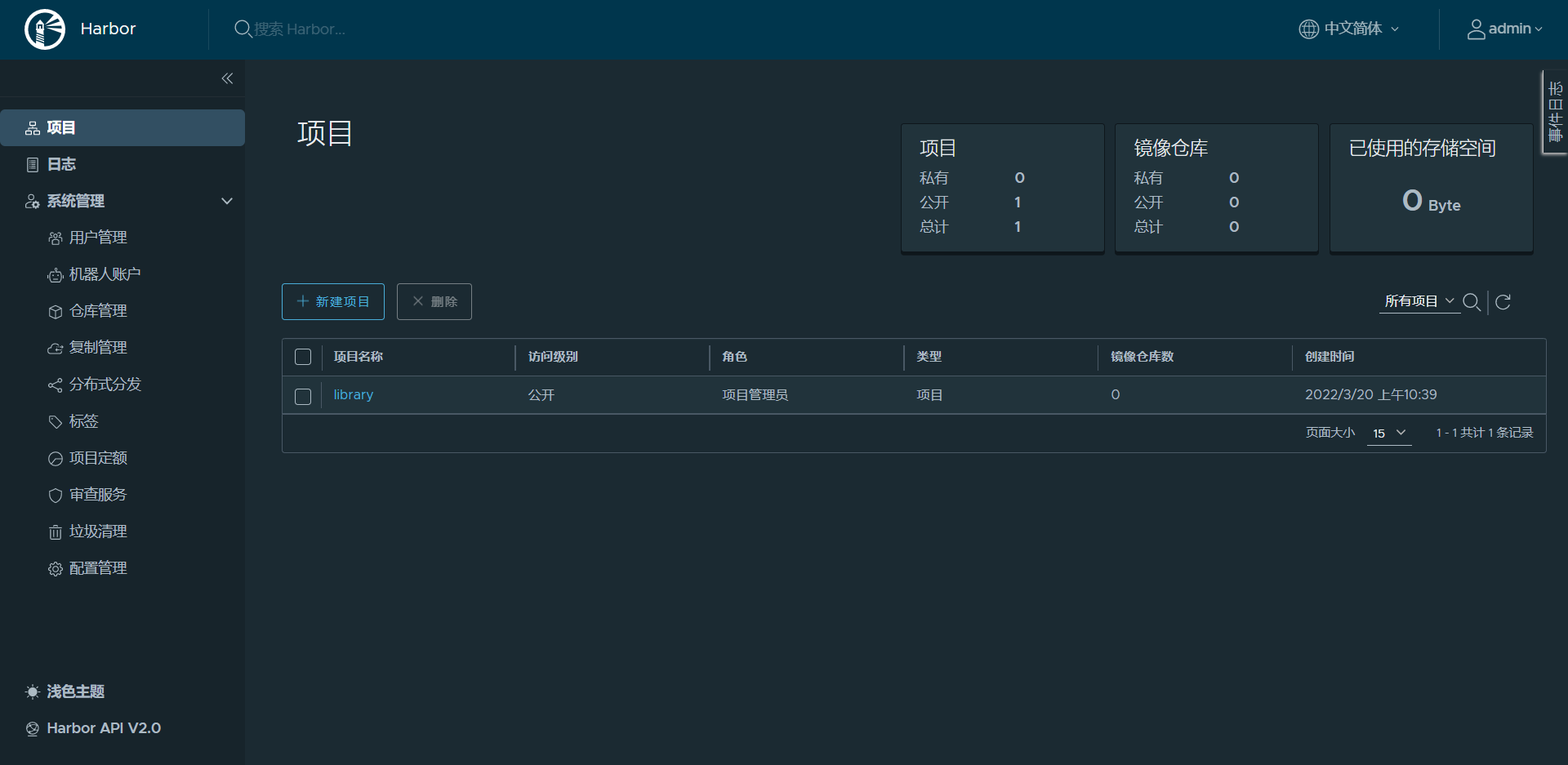Click the 新建项目 button
Screen dimensions: 1568x765
point(332,301)
